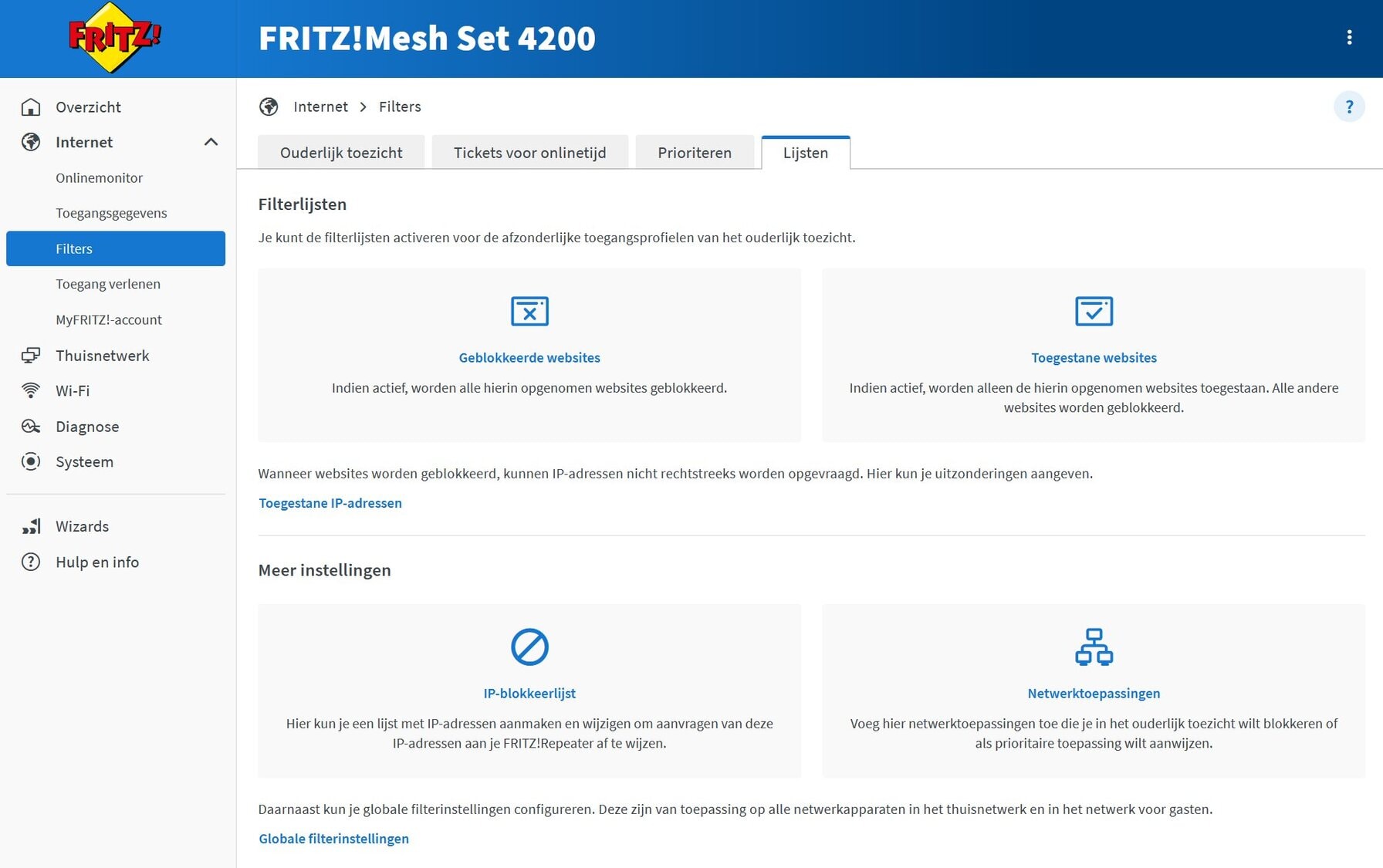Open the MyFRITZ!-account sidebar entry
The image size is (1383, 868).
pyautogui.click(x=109, y=319)
